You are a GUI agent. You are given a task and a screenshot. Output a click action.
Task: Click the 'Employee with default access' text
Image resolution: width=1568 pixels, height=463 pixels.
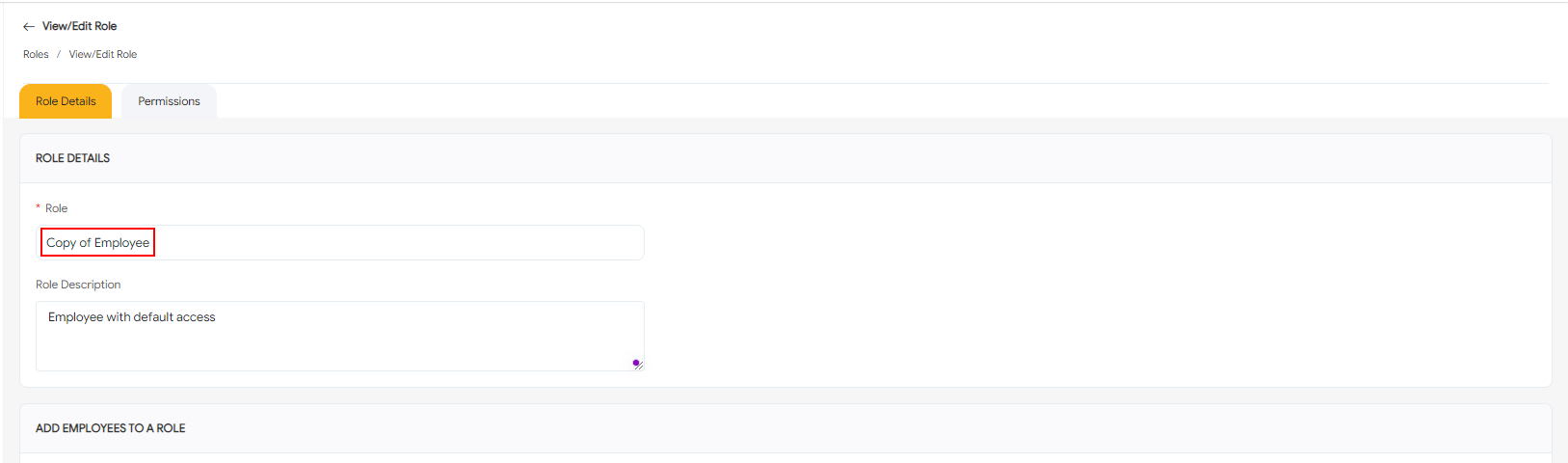[132, 317]
